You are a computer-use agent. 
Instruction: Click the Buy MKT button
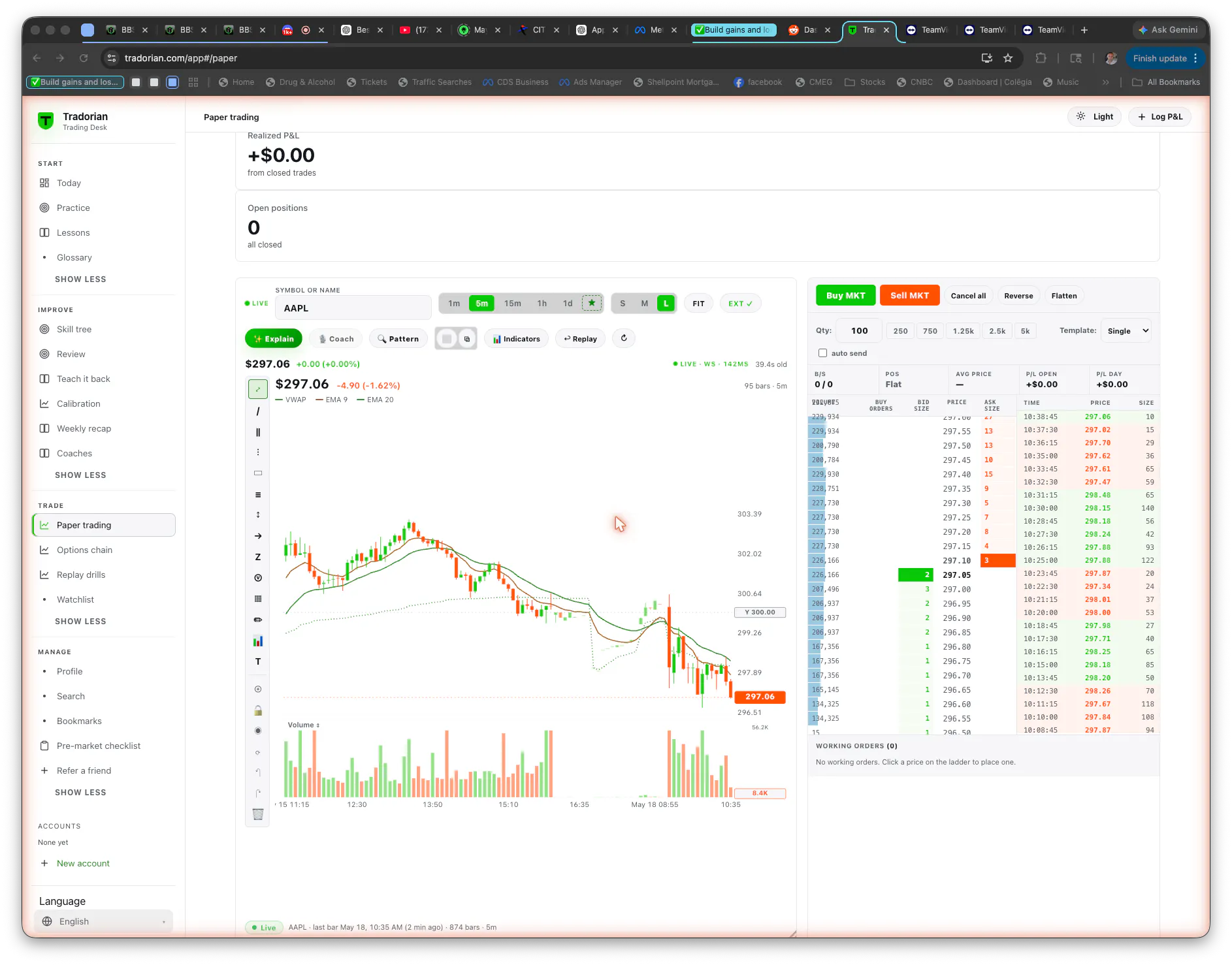(845, 296)
